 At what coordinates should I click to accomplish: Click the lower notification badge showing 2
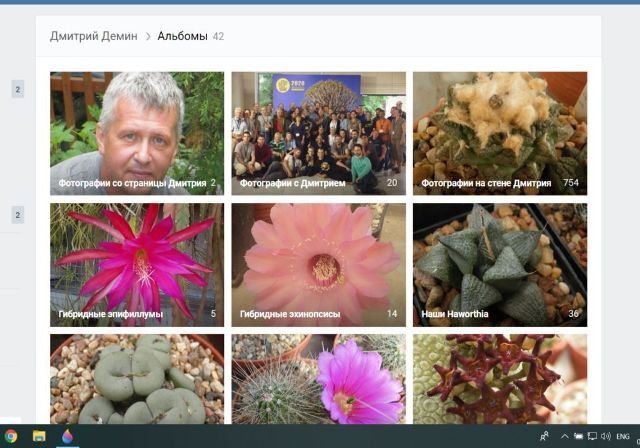tap(17, 215)
